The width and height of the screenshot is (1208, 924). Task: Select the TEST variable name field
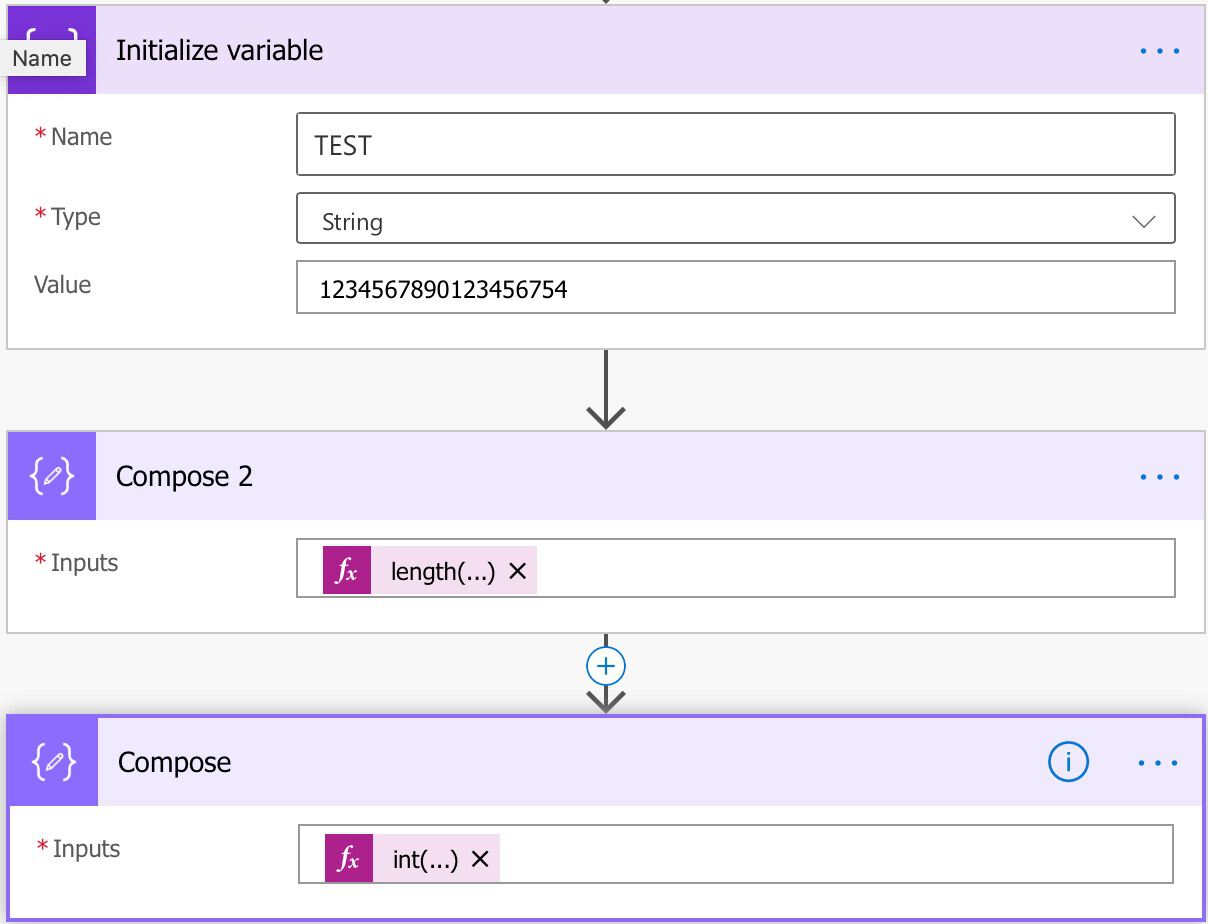pyautogui.click(x=735, y=144)
